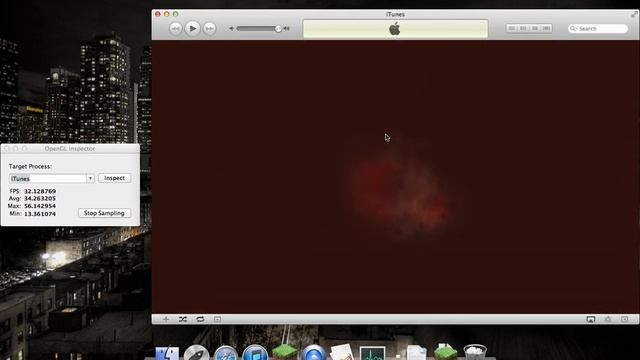Click the Next track button in iTunes
This screenshot has height=360, width=640.
click(209, 29)
